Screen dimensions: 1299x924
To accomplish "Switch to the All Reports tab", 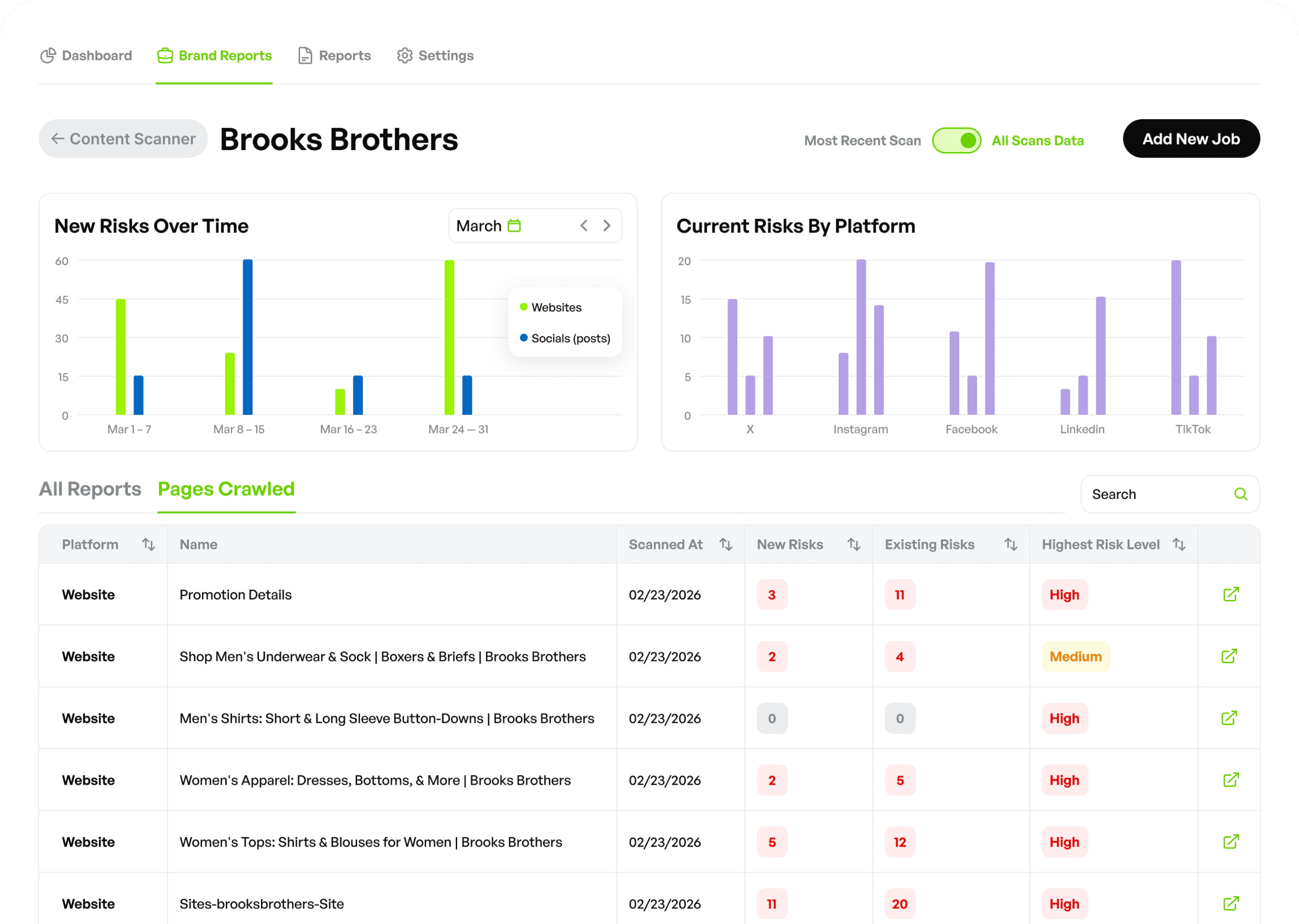I will (x=90, y=489).
